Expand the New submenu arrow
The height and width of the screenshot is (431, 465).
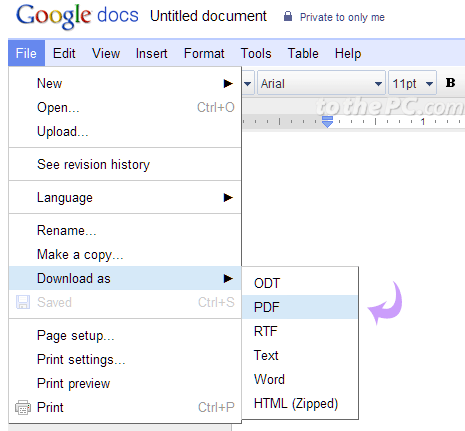pyautogui.click(x=228, y=83)
